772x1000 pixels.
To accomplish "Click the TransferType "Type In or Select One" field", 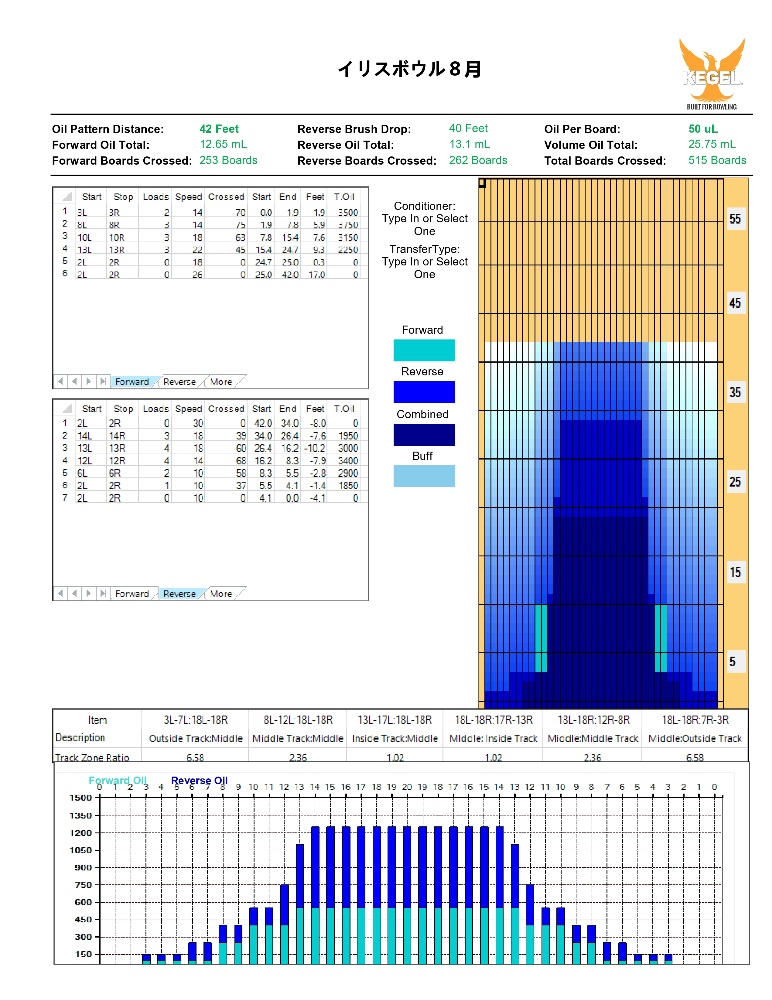I will coord(425,268).
